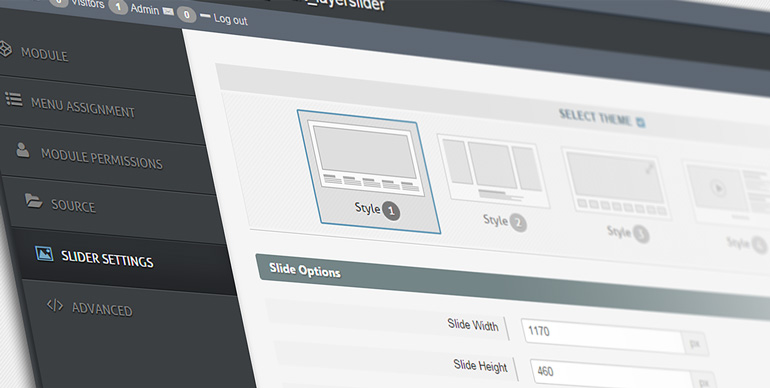Choose the Style 1 theme thumbnail
This screenshot has width=770, height=388.
(368, 171)
